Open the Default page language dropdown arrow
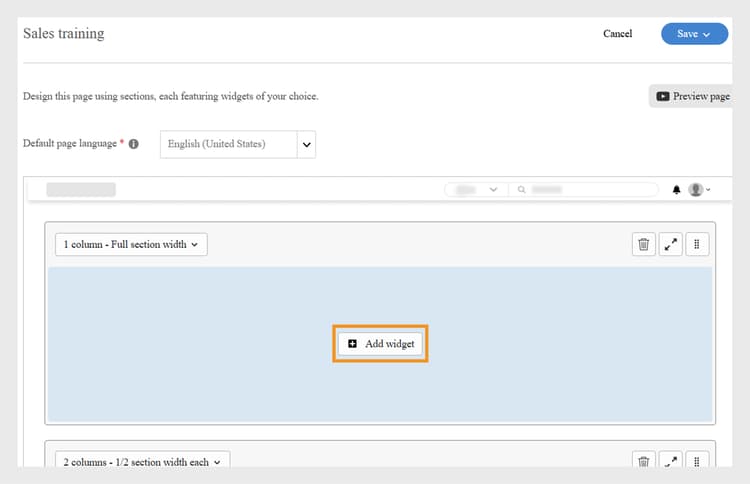750x484 pixels. click(x=307, y=144)
